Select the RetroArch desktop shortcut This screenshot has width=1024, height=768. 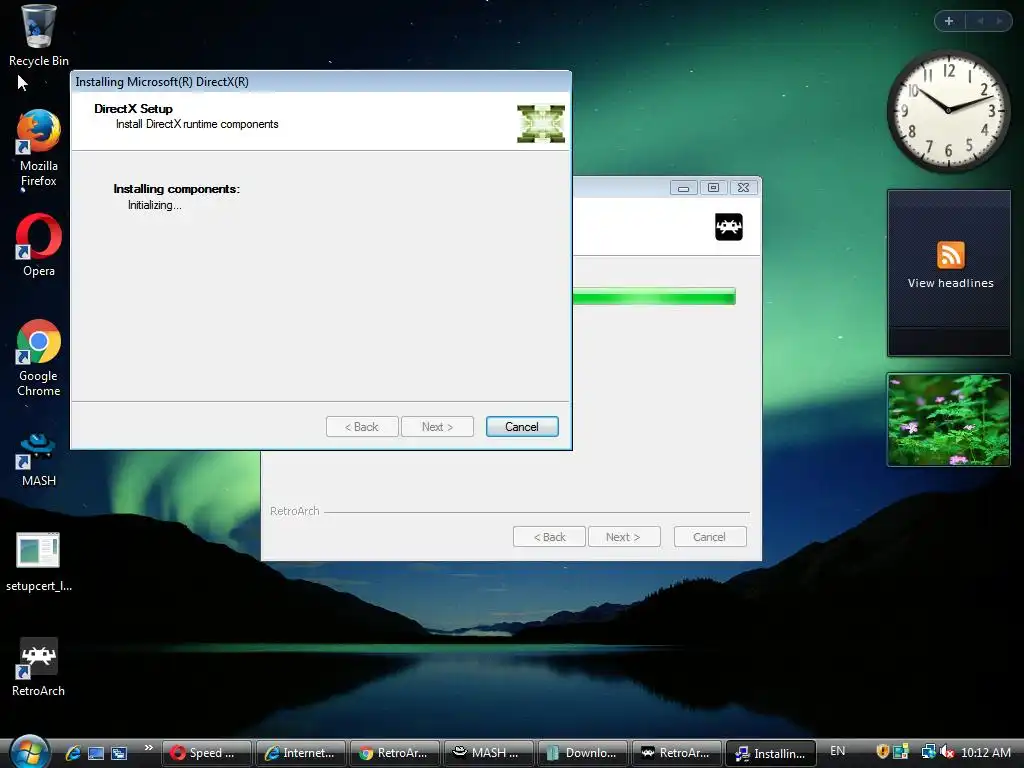[38, 667]
